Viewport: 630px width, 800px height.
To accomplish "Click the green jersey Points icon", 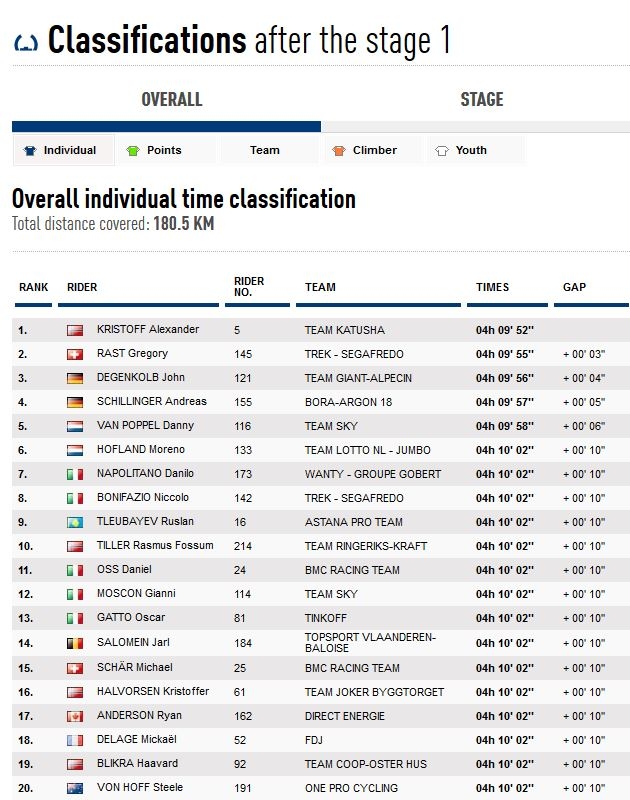I will [x=132, y=151].
